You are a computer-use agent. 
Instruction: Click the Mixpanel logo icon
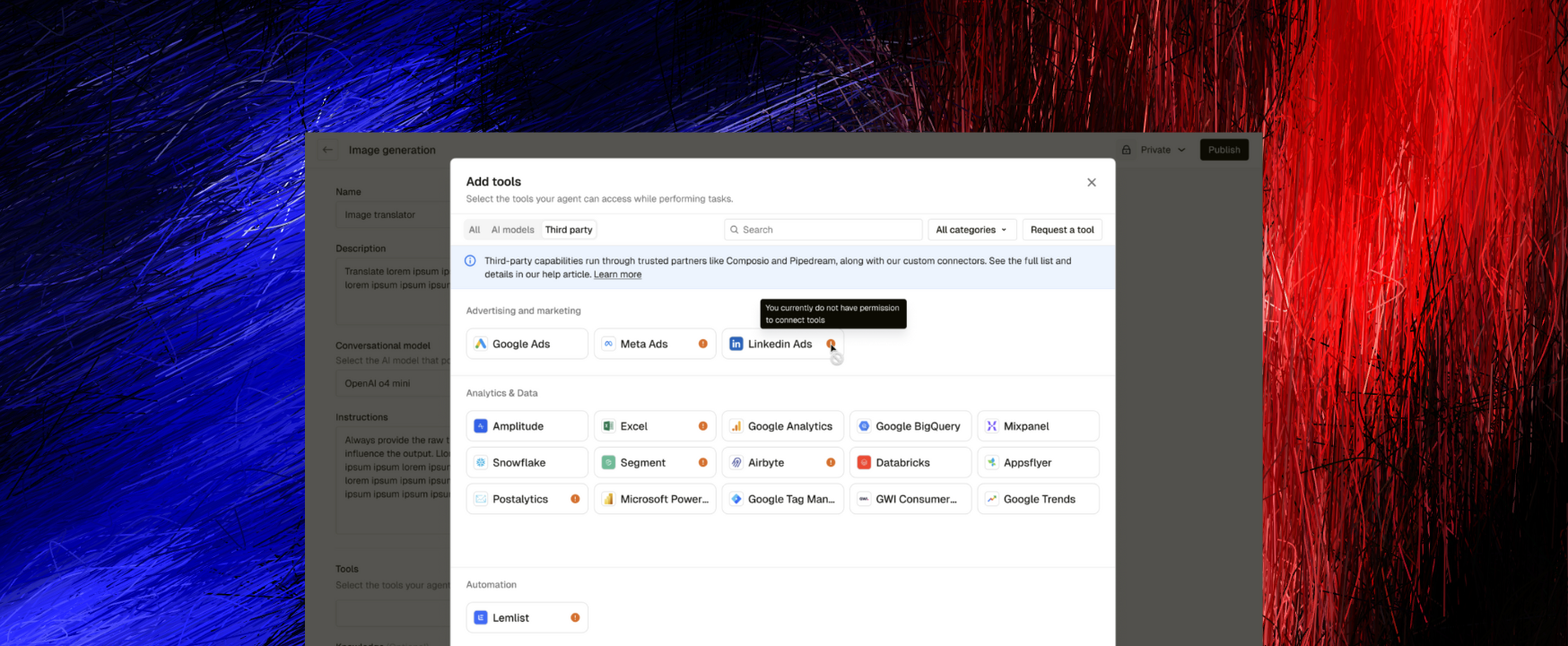click(x=992, y=426)
